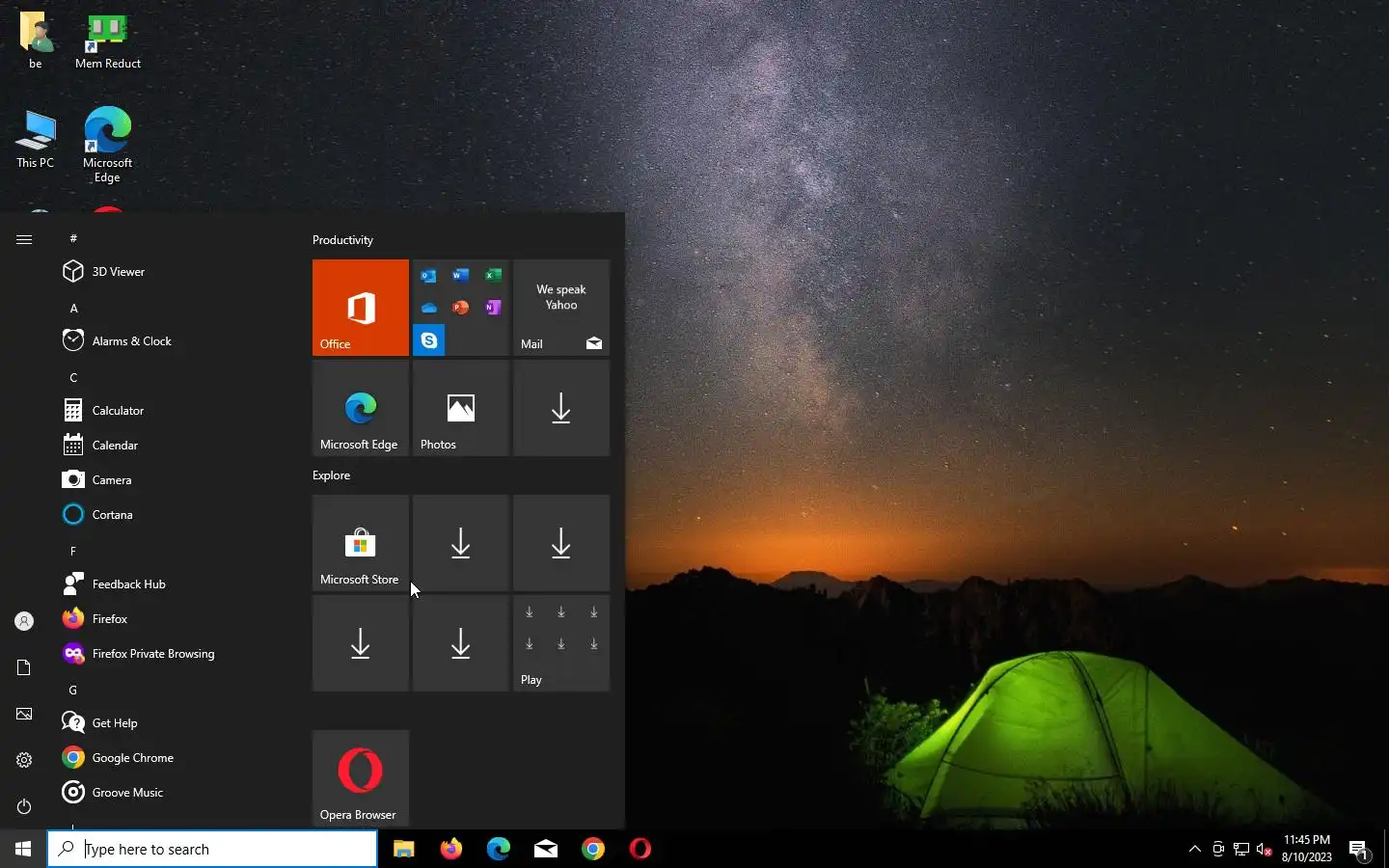The image size is (1389, 868).
Task: Click the download tile below Microsoft Store
Action: pyautogui.click(x=361, y=643)
